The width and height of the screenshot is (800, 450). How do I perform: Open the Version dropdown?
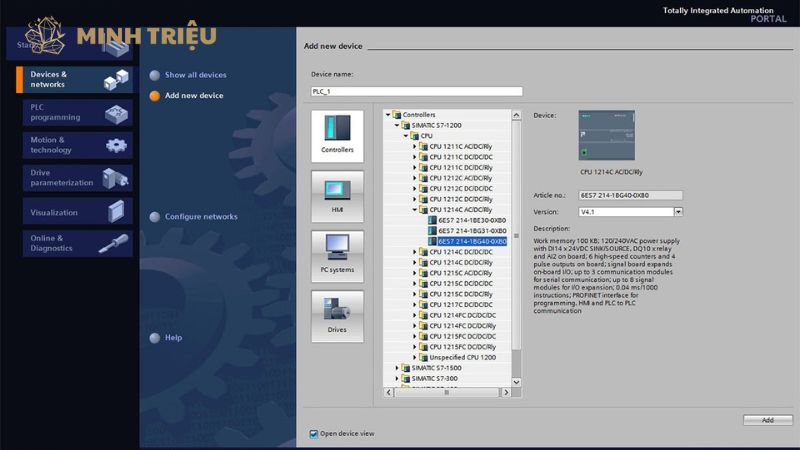click(x=678, y=212)
